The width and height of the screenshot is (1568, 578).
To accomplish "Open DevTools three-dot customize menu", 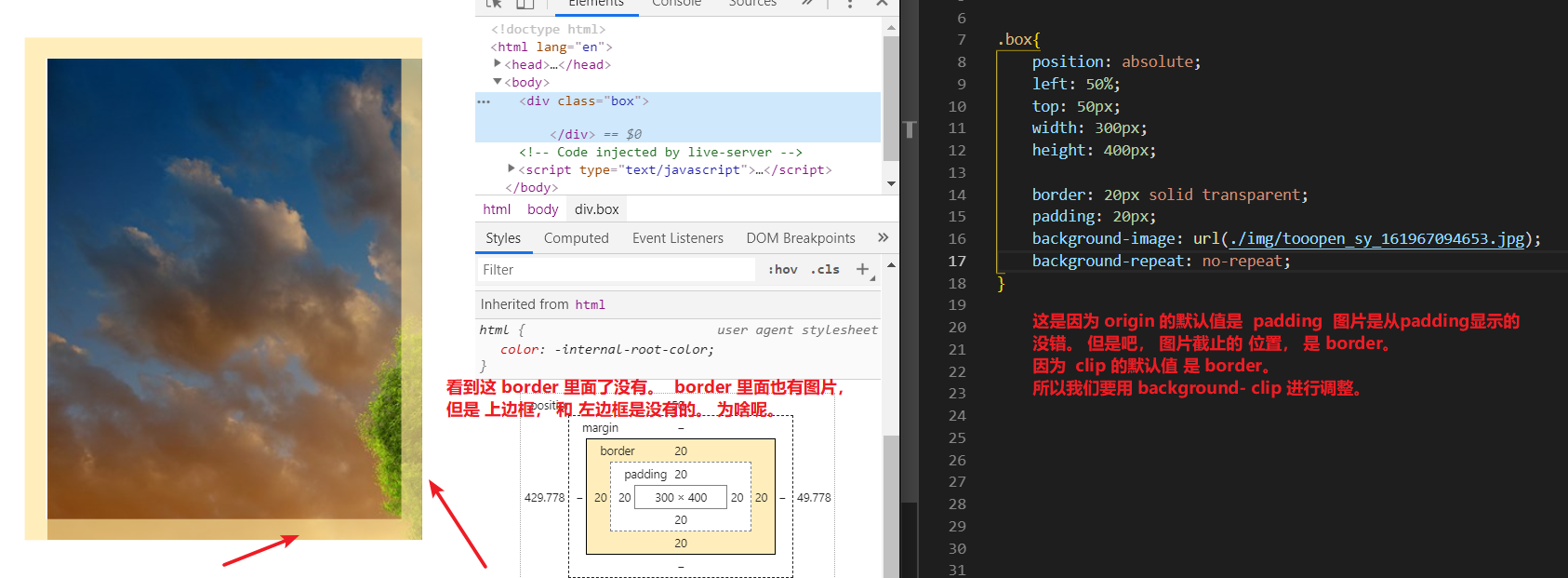I will coord(850,4).
